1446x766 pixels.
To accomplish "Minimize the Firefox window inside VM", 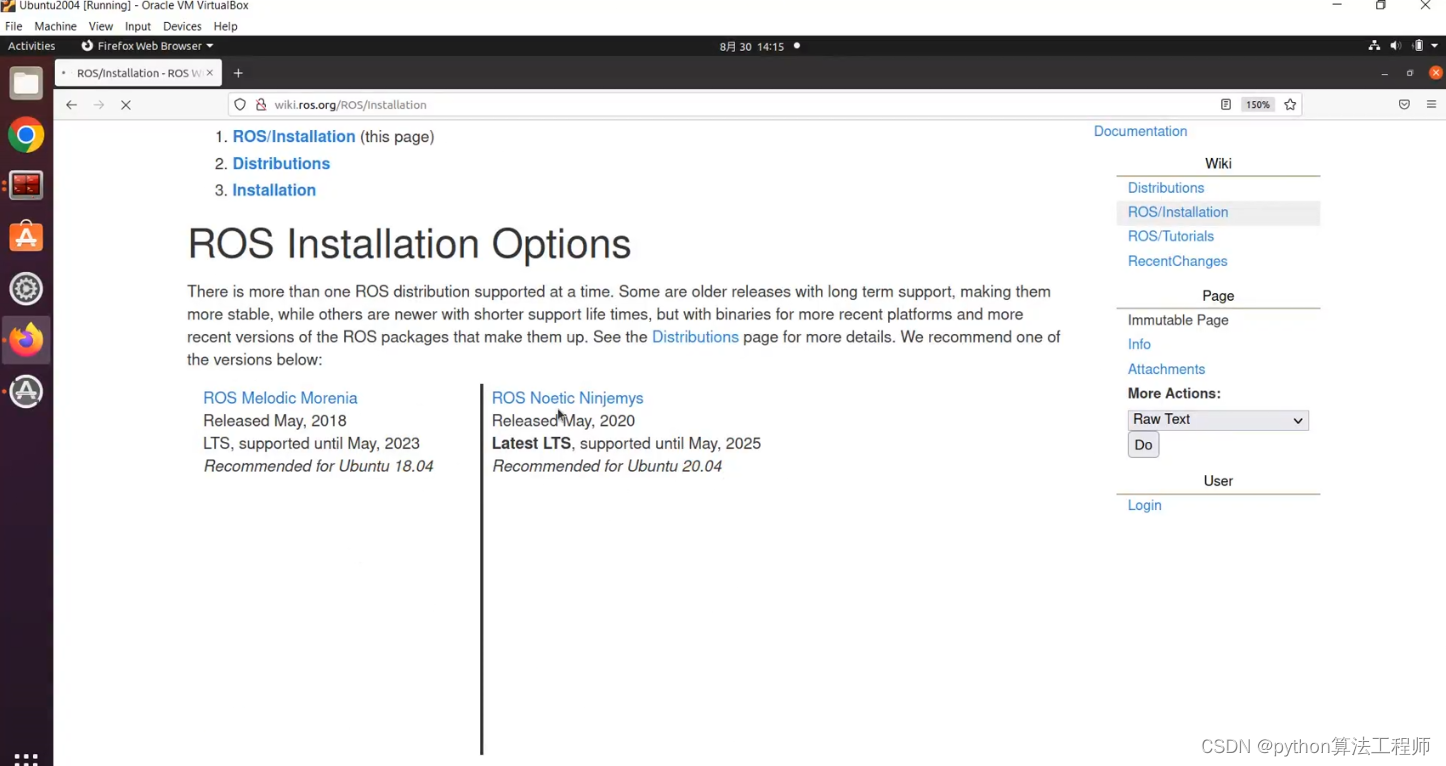I will coord(1384,73).
